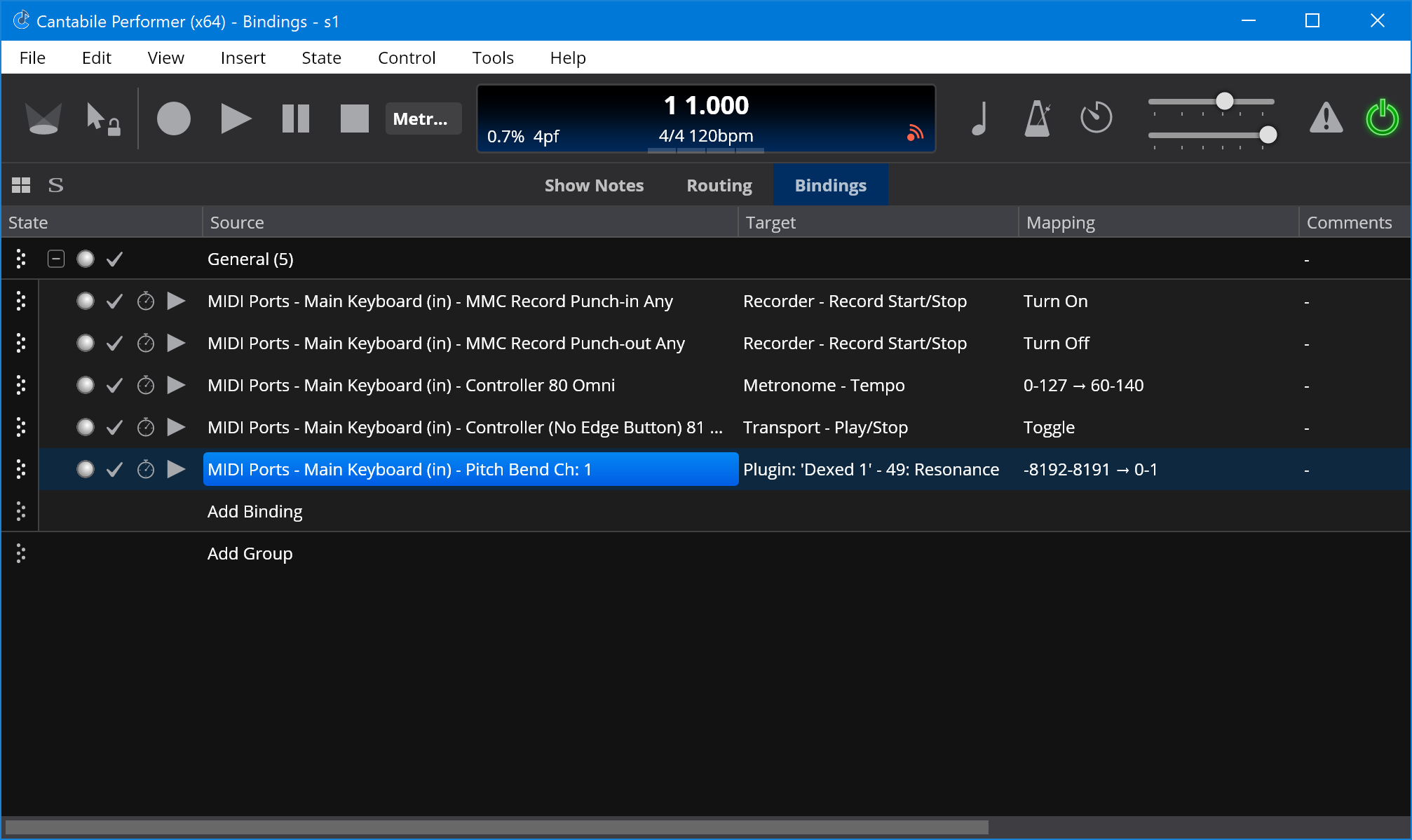Toggle enabled checkmark for Pitch Bend binding
The image size is (1412, 840).
[x=114, y=470]
